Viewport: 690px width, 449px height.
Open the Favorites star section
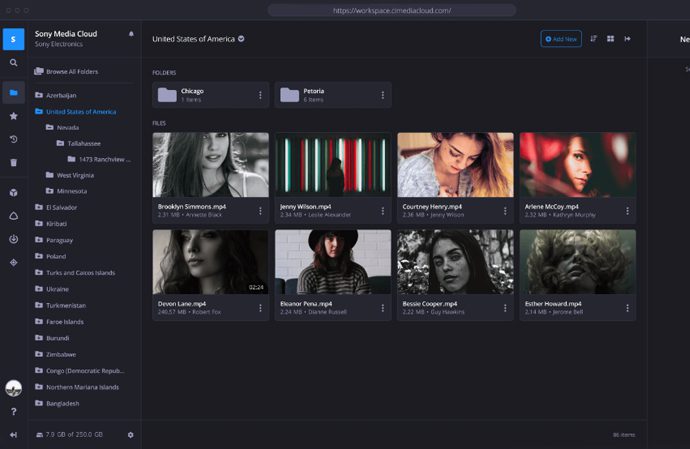tap(13, 116)
